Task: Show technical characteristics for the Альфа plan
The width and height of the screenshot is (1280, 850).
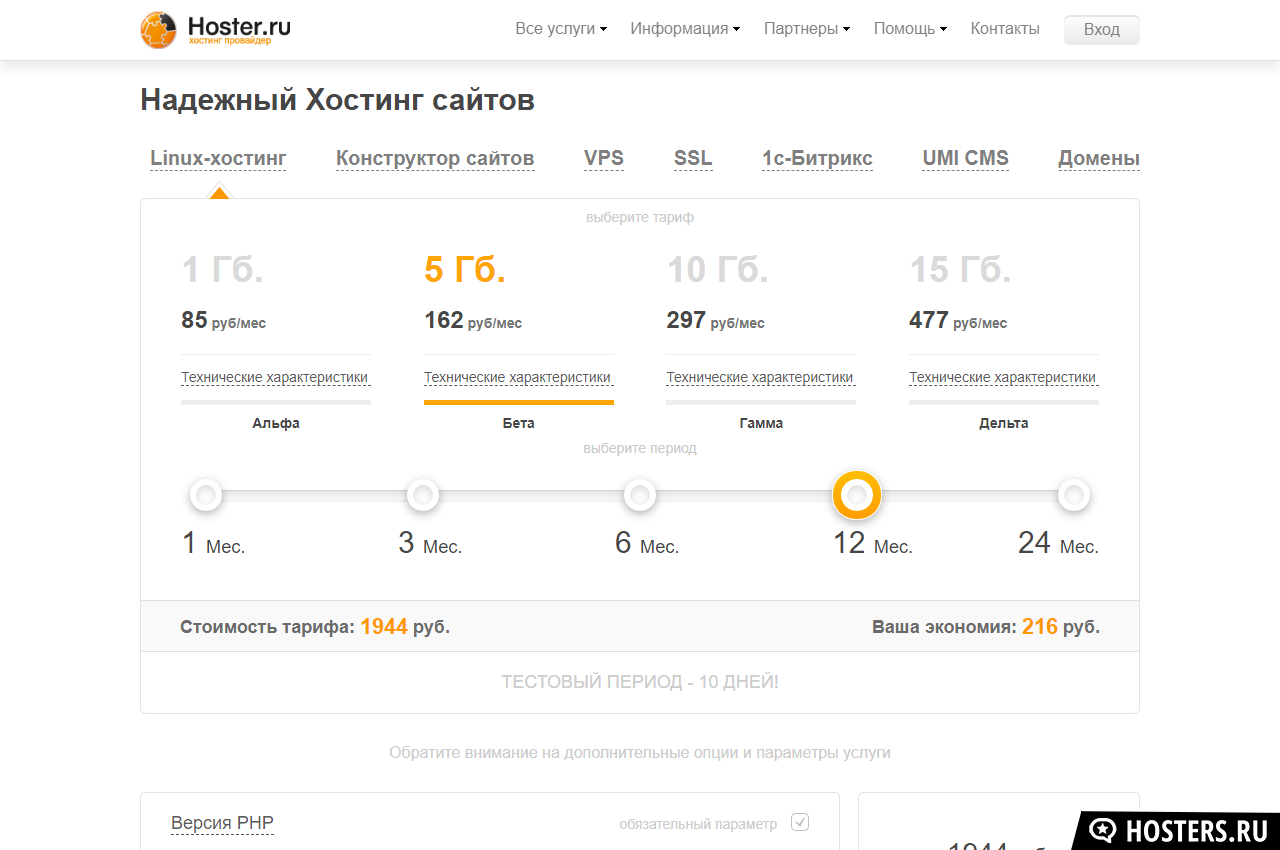Action: click(x=275, y=377)
